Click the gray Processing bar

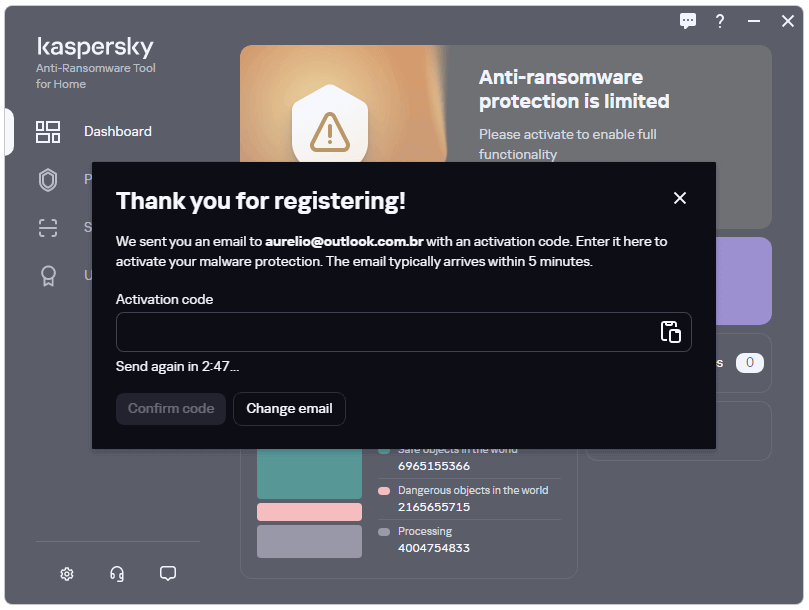pyautogui.click(x=309, y=541)
